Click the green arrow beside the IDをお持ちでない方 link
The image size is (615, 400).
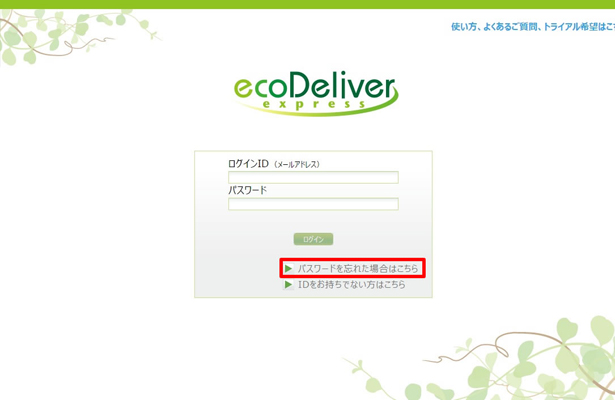pos(288,285)
